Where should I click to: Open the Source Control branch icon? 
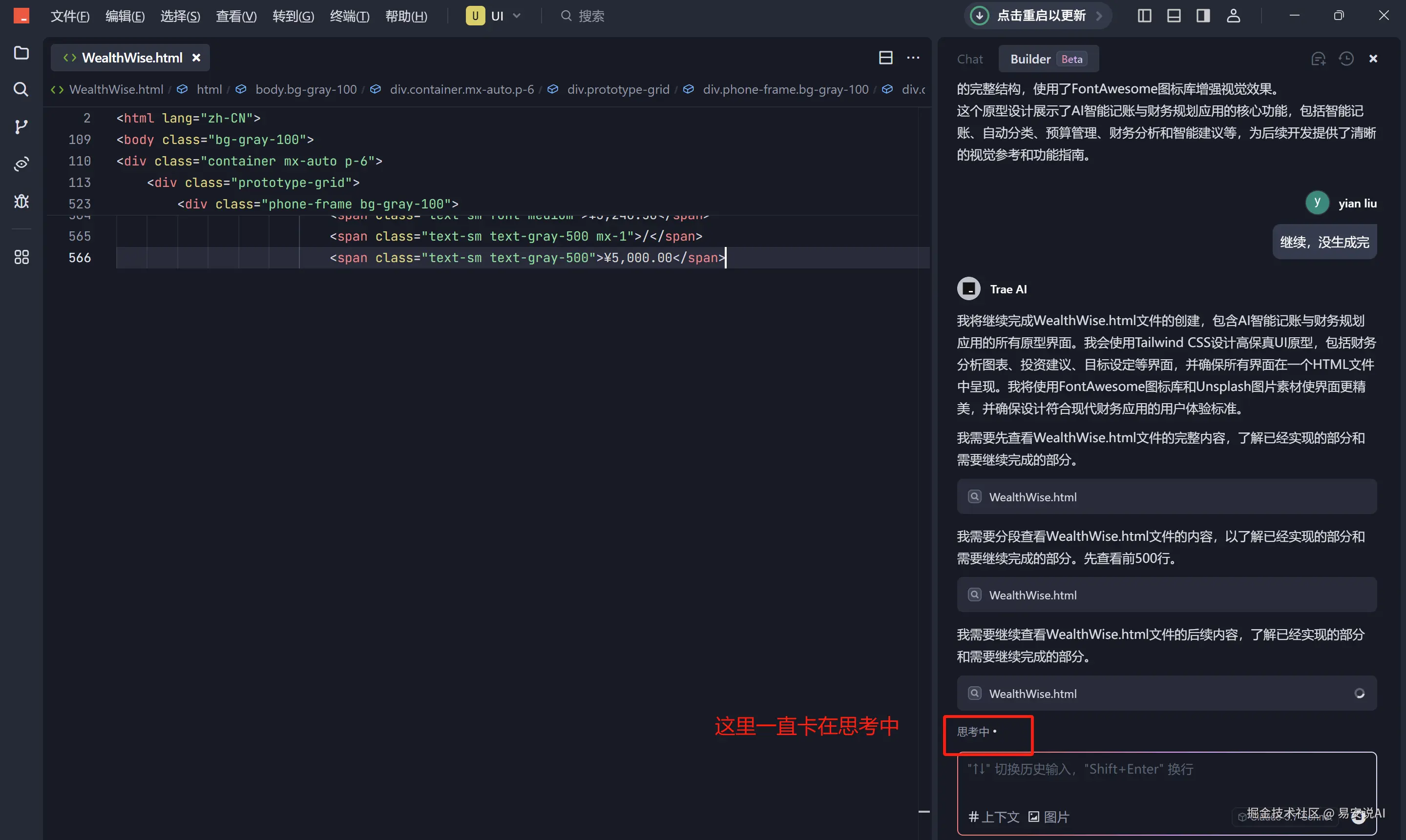21,127
